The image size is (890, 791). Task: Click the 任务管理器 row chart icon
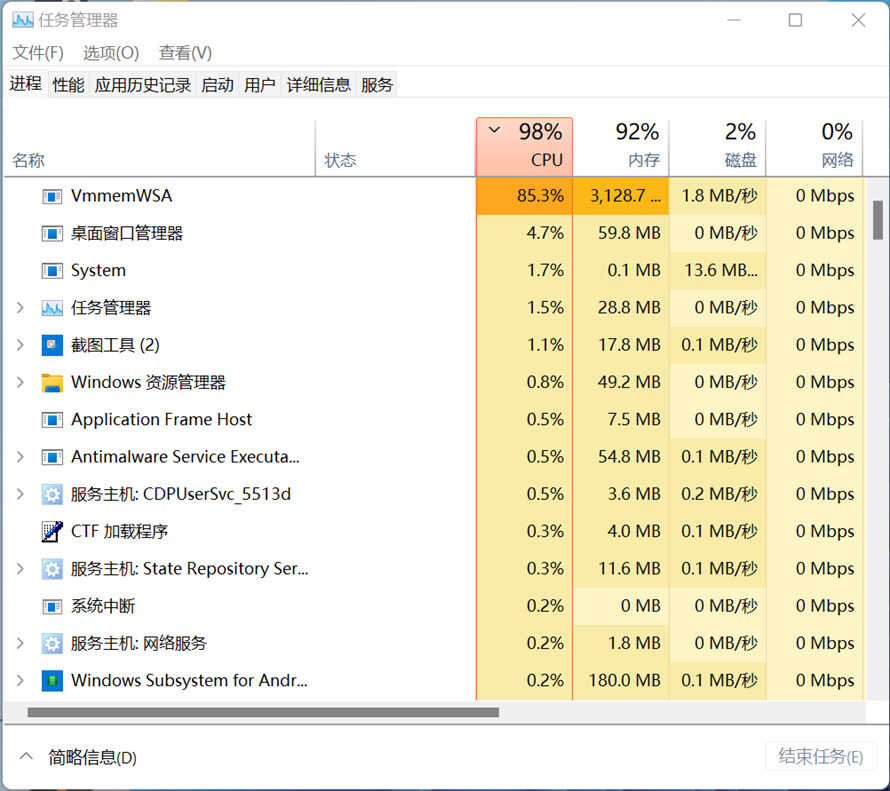click(52, 308)
